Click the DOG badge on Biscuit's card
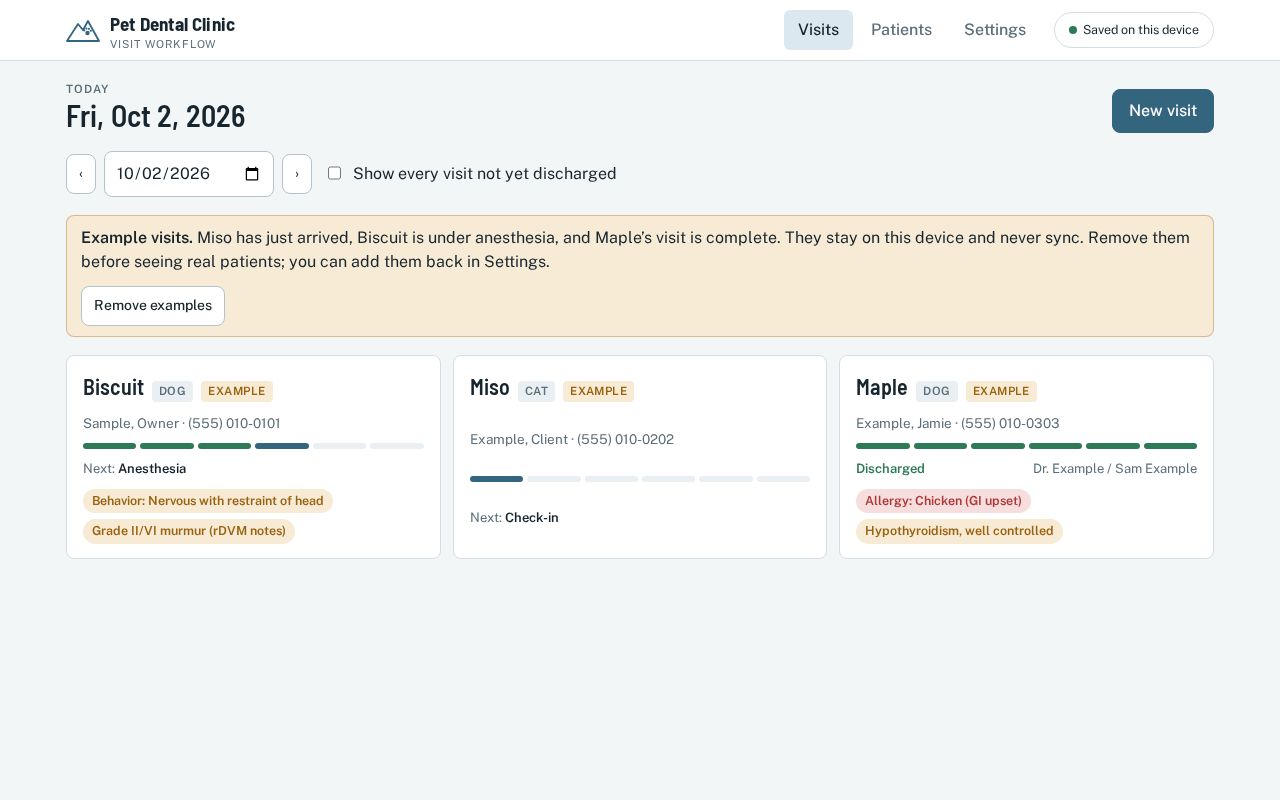Screen dimensions: 1280x800 [x=172, y=391]
